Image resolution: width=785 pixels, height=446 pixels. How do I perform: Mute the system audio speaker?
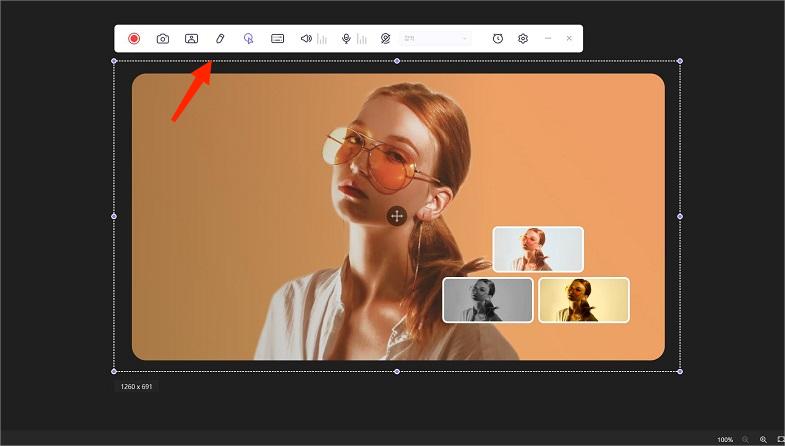click(x=306, y=39)
